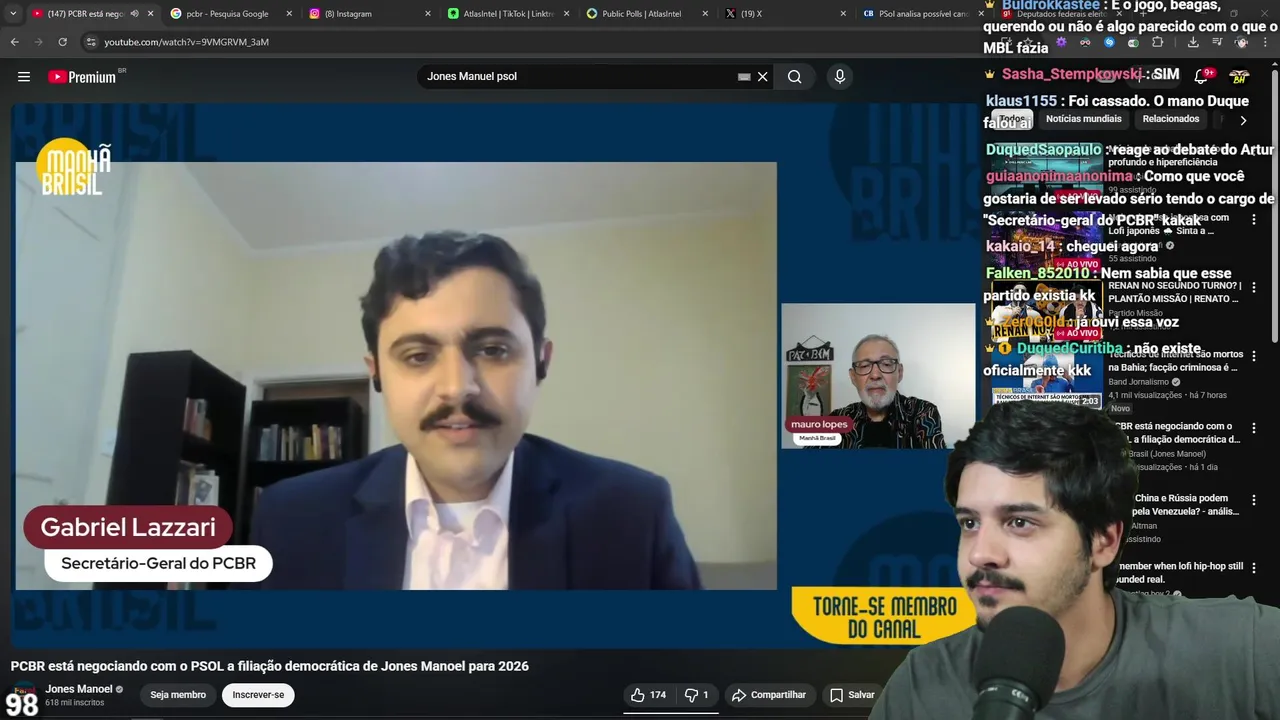This screenshot has width=1280, height=720.
Task: Open the Chrome profile avatar
Action: tap(1242, 42)
